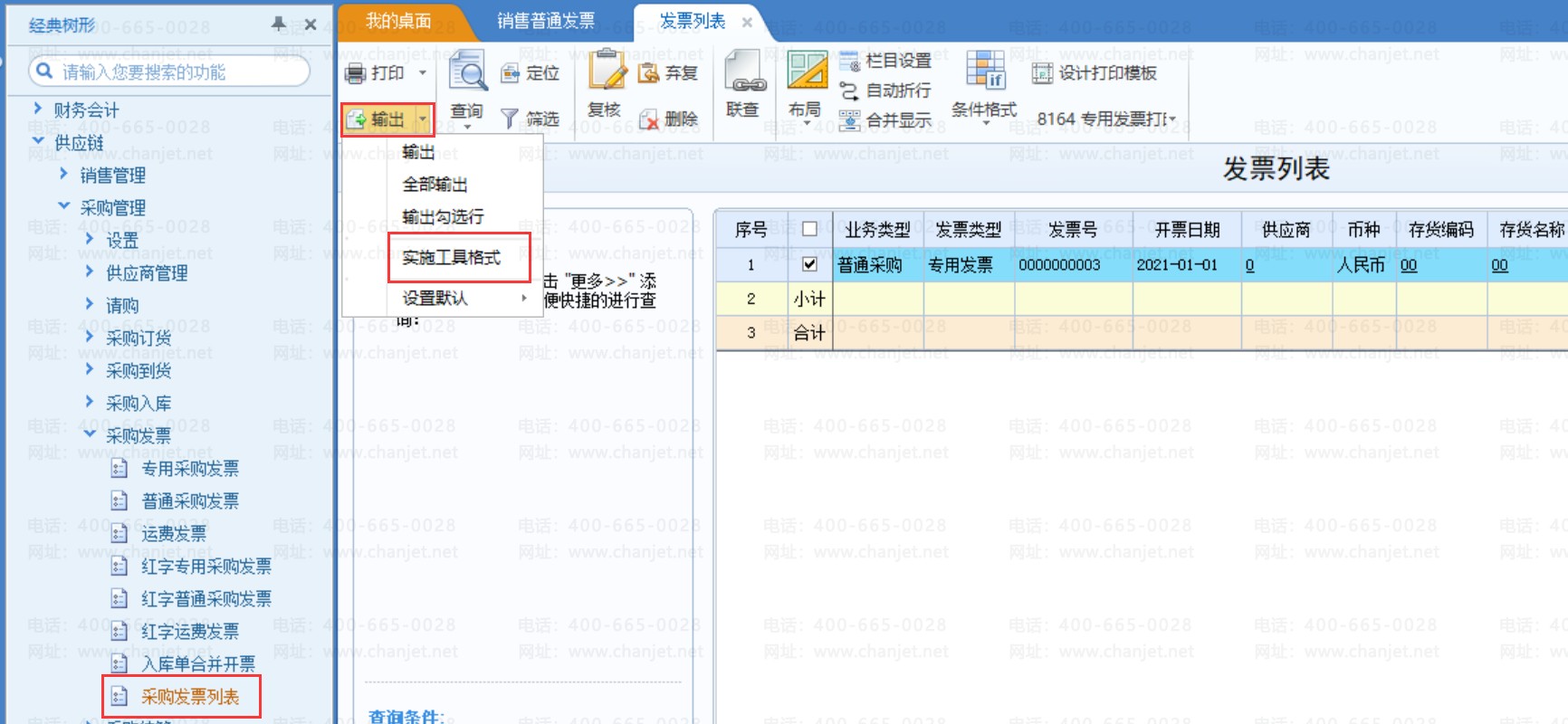Screen dimensions: 1568x724
Task: Pin the 经典树形 sidebar panel
Action: pyautogui.click(x=279, y=24)
